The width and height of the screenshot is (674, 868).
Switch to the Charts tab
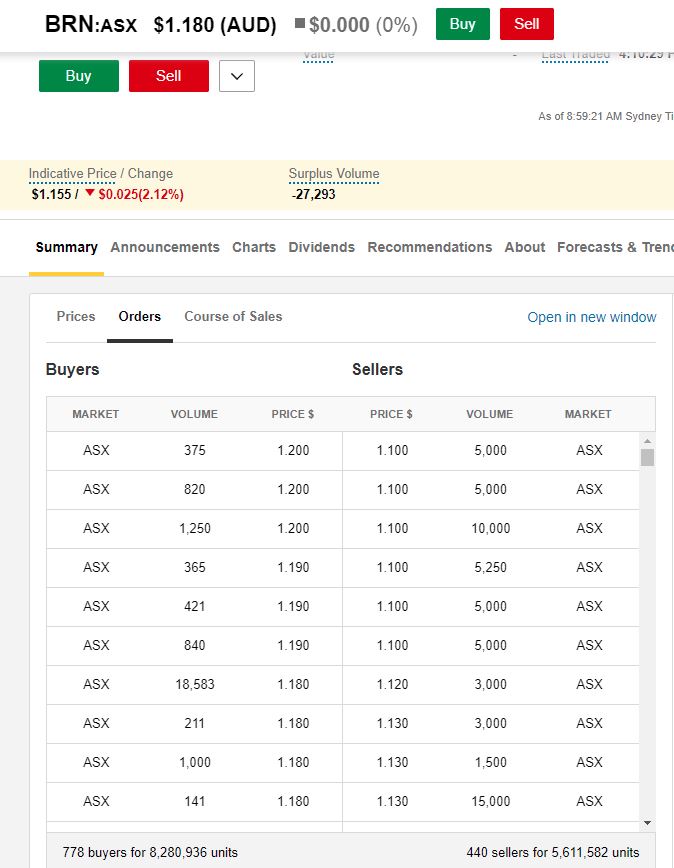pyautogui.click(x=254, y=247)
